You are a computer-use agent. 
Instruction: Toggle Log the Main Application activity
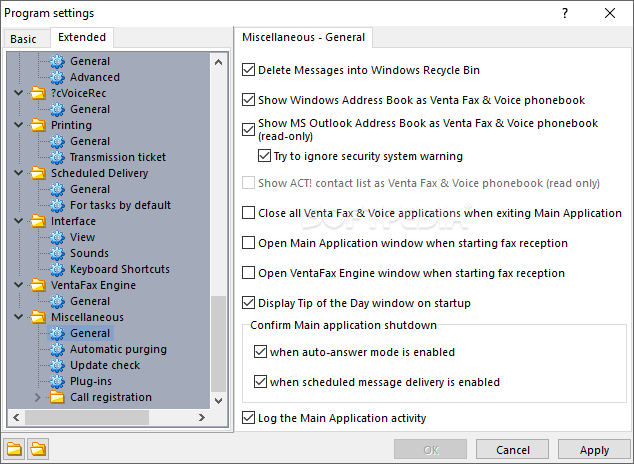pos(248,418)
